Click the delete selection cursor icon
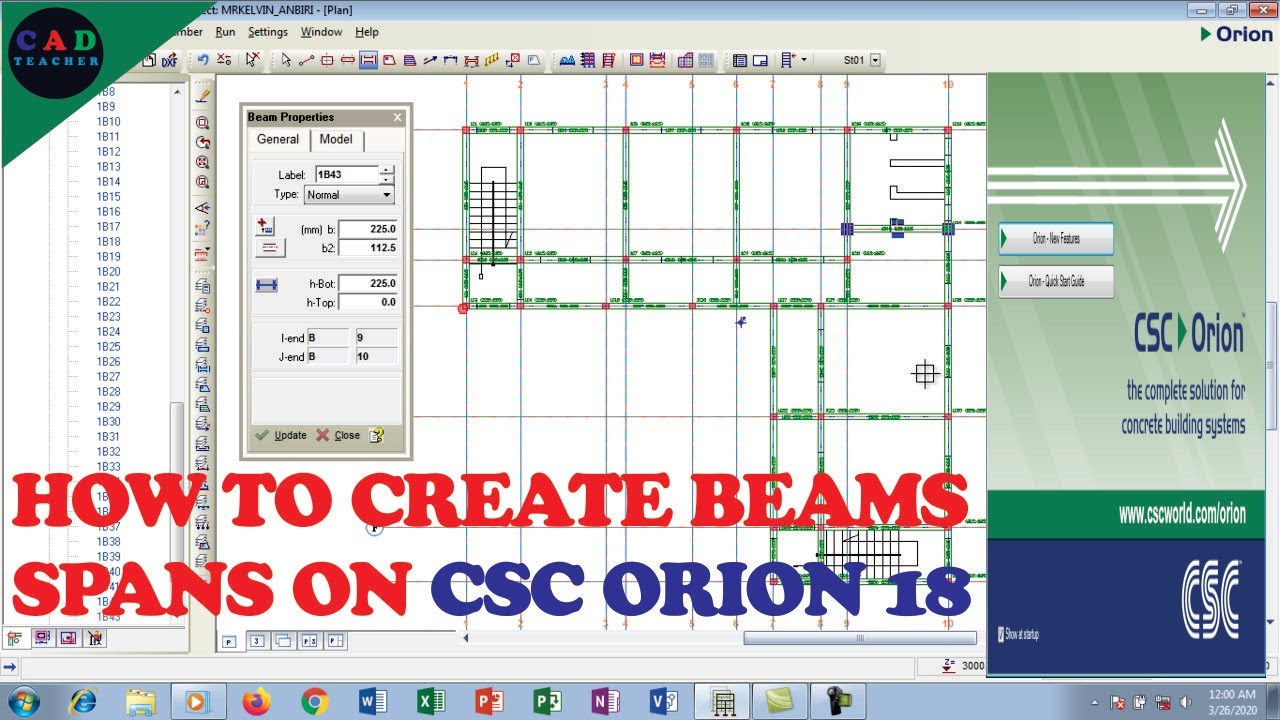The width and height of the screenshot is (1280, 720). point(253,60)
